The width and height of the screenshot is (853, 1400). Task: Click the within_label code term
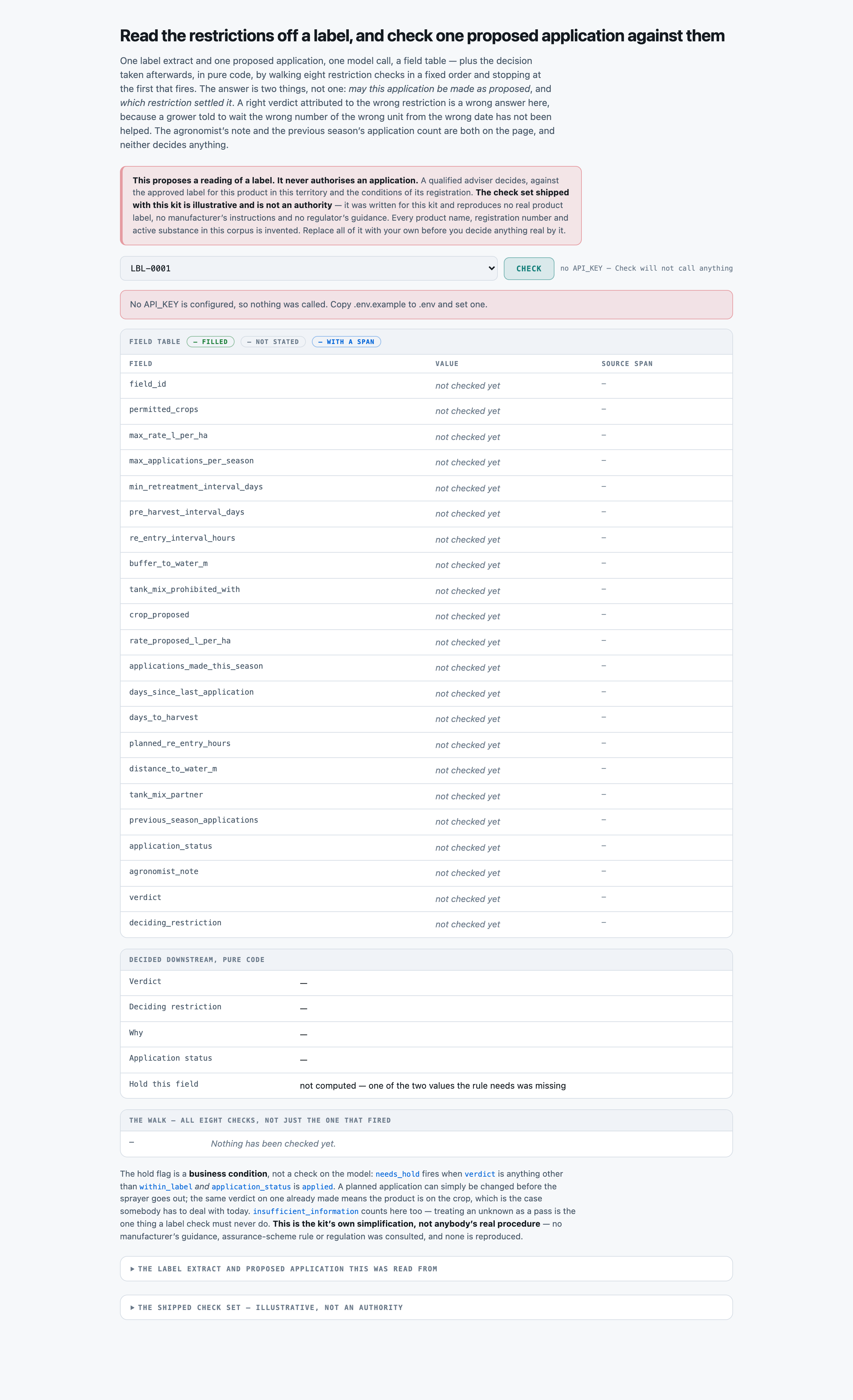[x=166, y=1186]
